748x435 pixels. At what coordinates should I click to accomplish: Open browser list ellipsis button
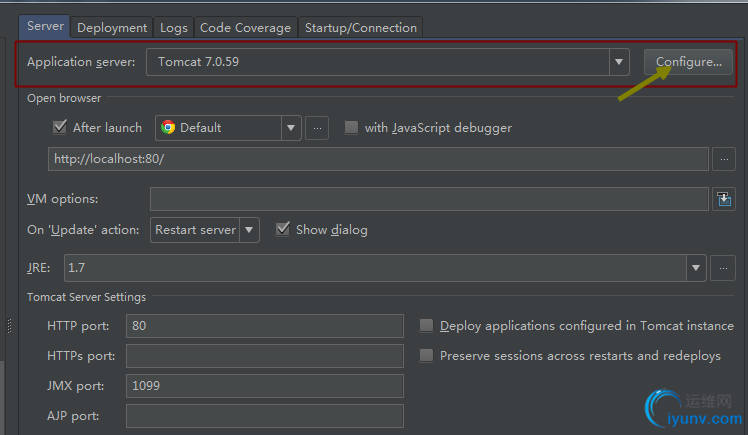pos(317,128)
